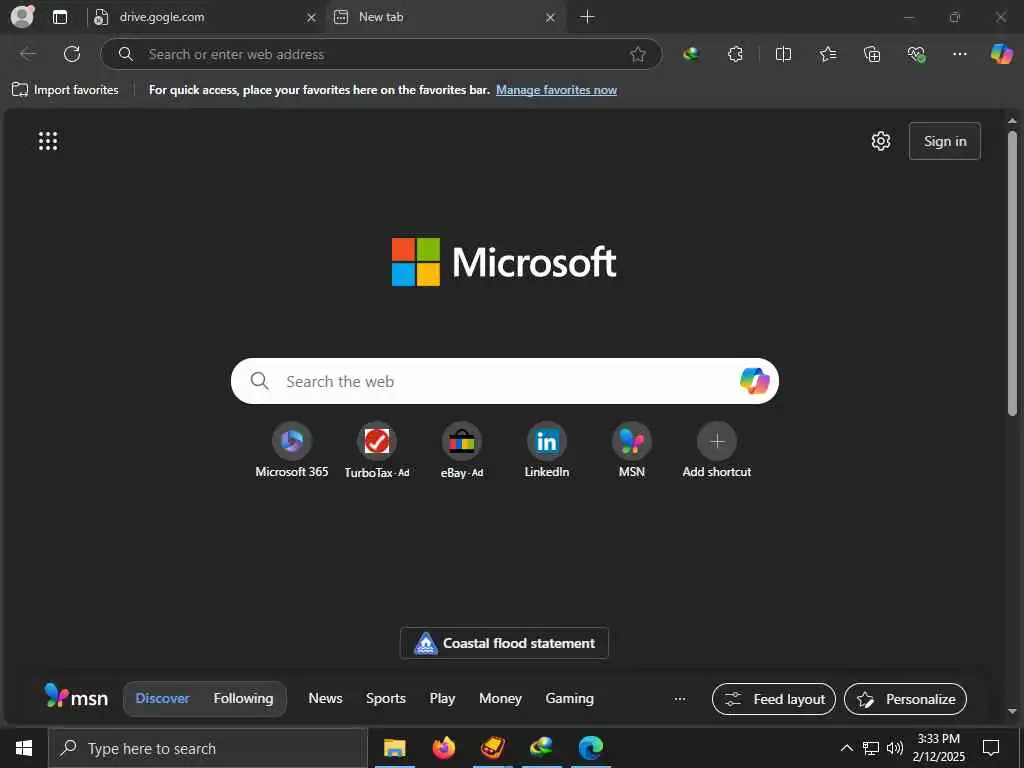Open the Microsoft 365 shortcut
1024x768 pixels.
click(x=292, y=451)
